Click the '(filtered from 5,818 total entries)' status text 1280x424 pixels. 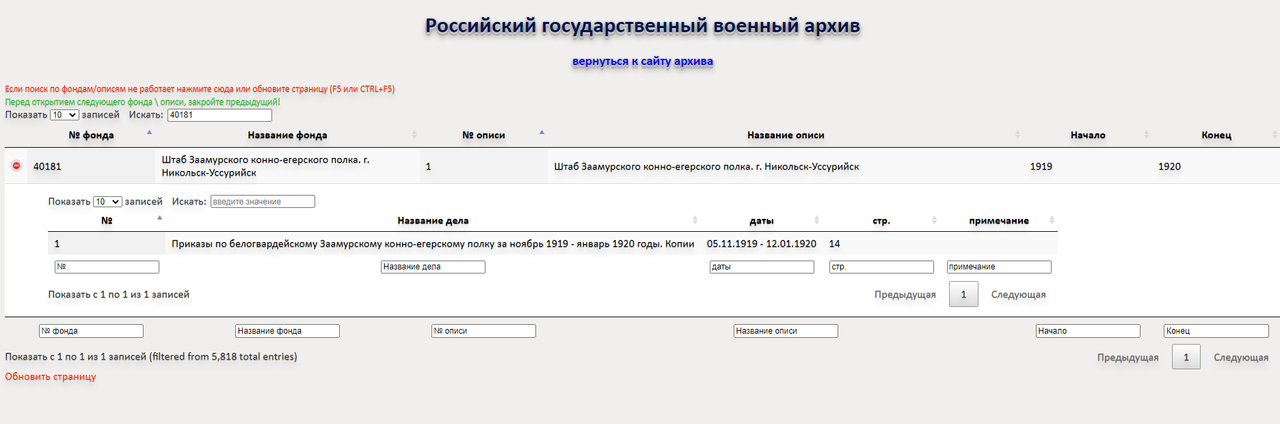click(x=223, y=356)
